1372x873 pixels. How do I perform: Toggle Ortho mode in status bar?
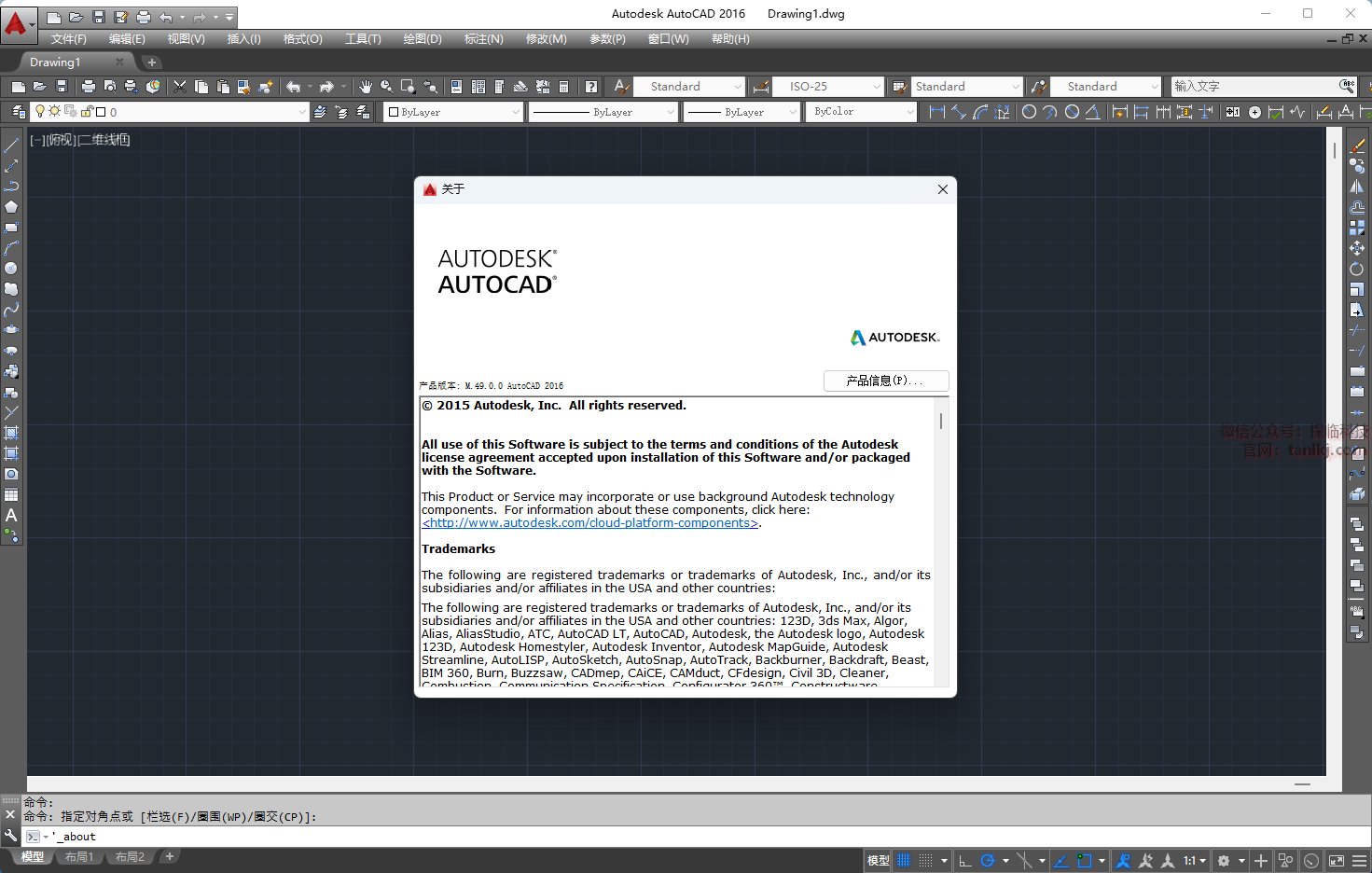(x=965, y=860)
